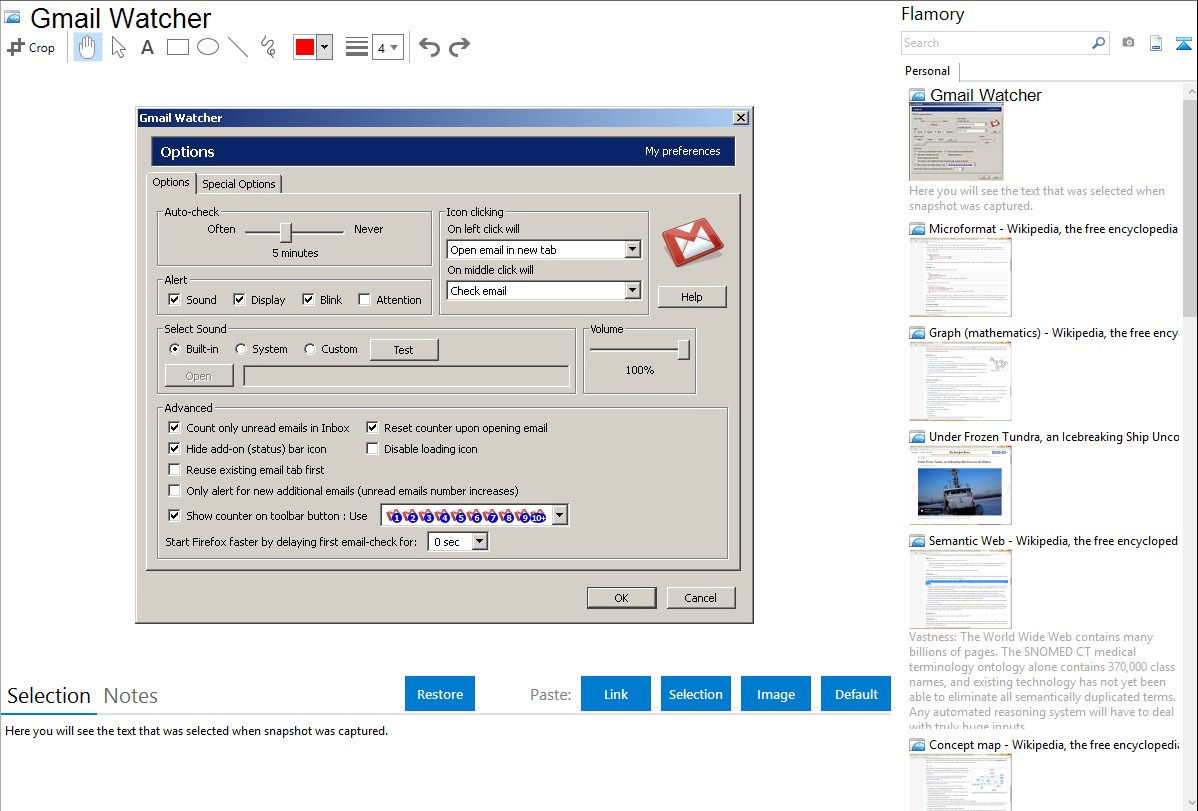Choose the text annotation tool
The height and width of the screenshot is (811, 1198).
coord(147,47)
